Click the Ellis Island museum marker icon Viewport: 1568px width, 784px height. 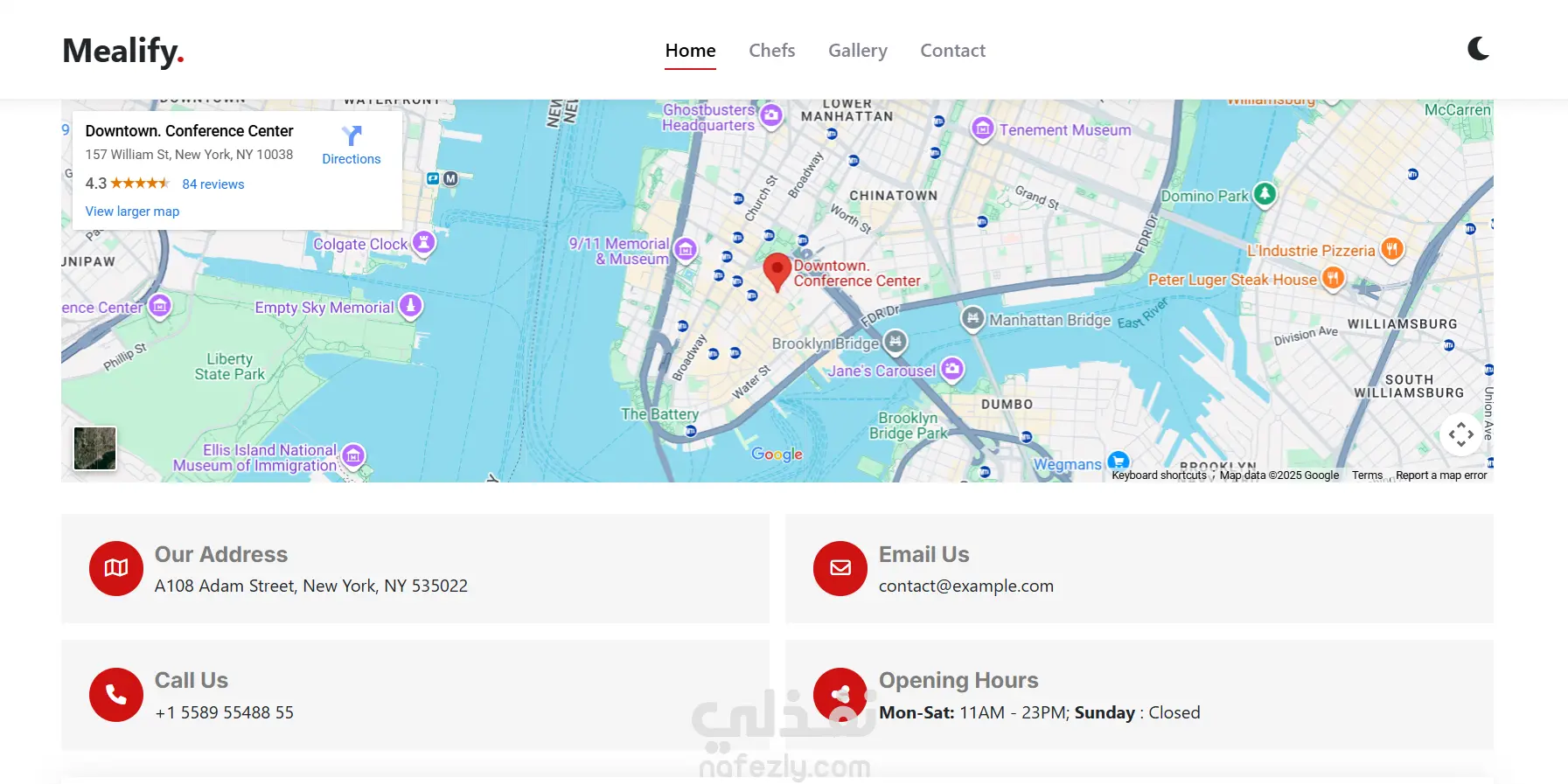[x=353, y=455]
